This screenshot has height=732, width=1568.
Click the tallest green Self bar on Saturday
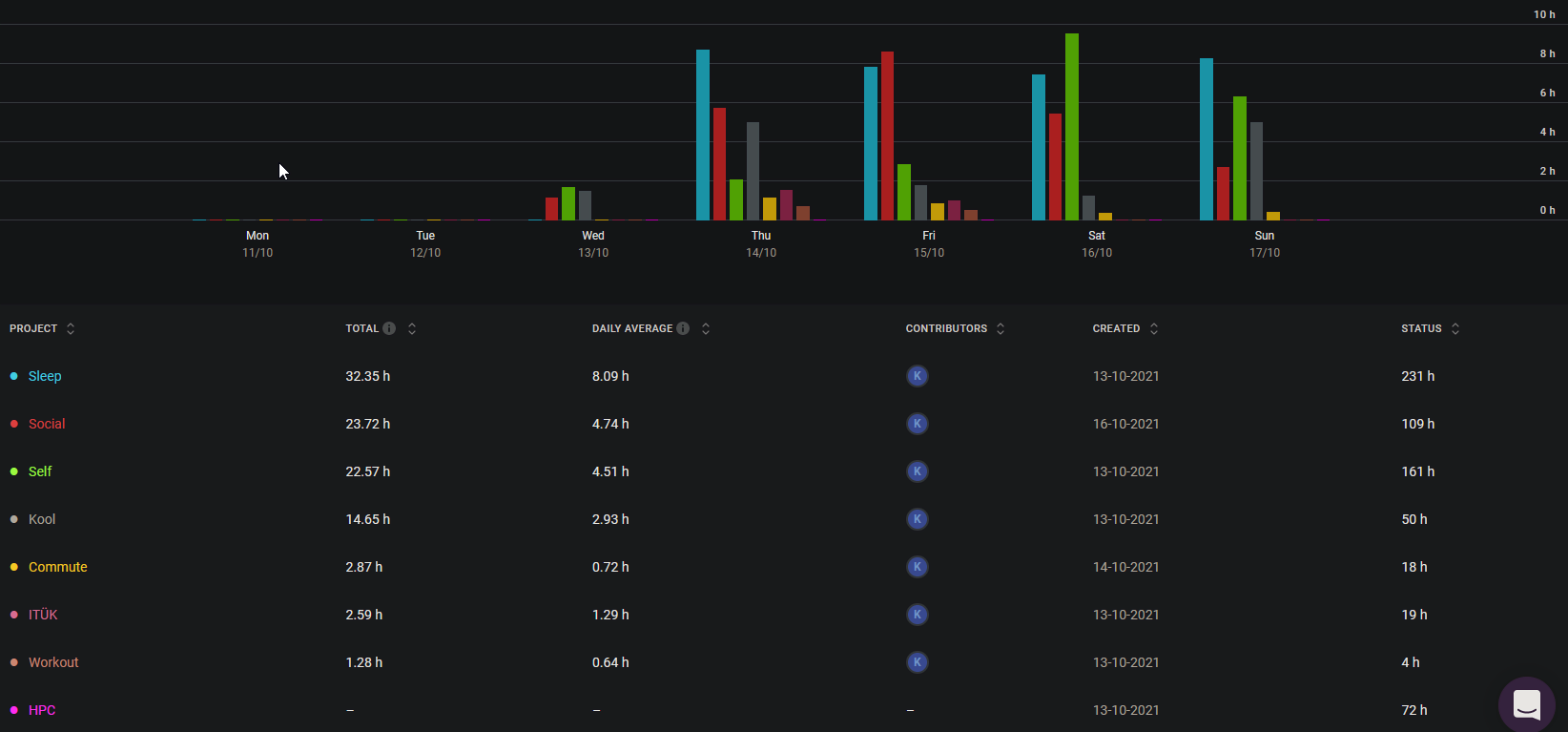click(1072, 127)
